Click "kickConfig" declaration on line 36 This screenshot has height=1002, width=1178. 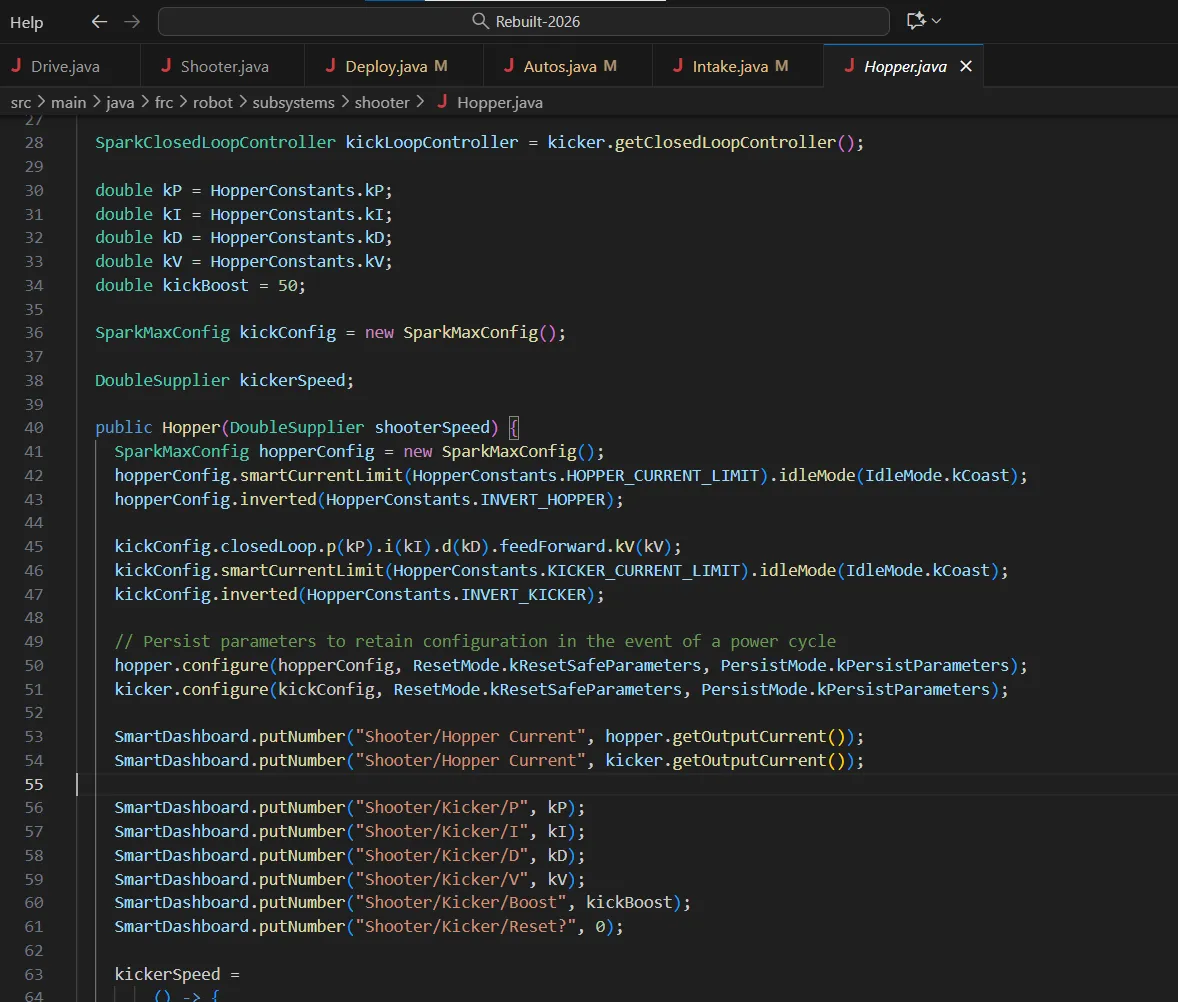(x=288, y=333)
